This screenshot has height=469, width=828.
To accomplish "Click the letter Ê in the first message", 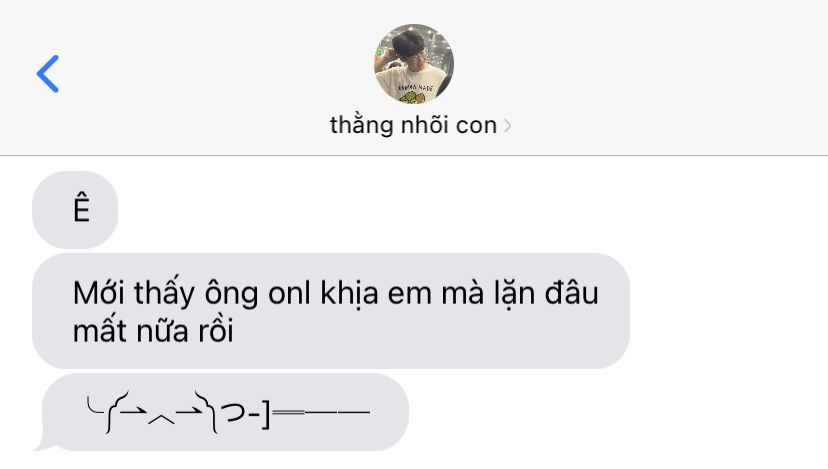I will pos(81,208).
